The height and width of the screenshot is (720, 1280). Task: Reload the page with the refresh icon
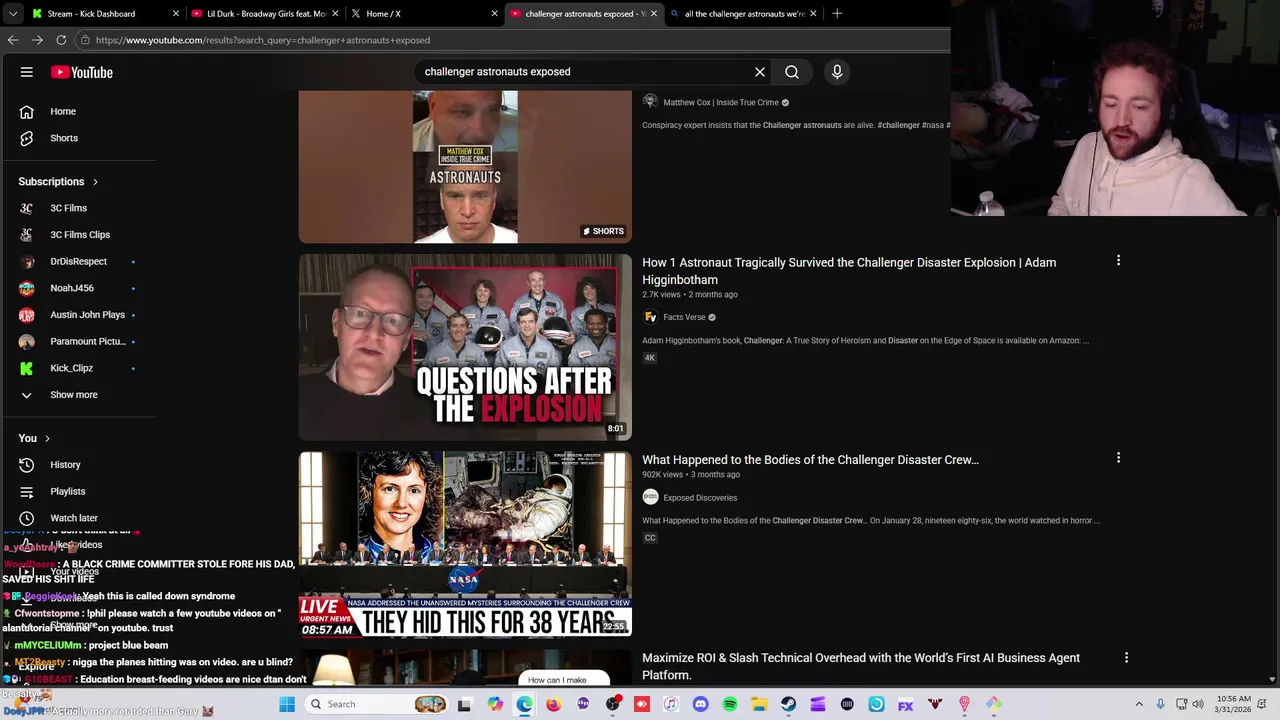coord(61,40)
